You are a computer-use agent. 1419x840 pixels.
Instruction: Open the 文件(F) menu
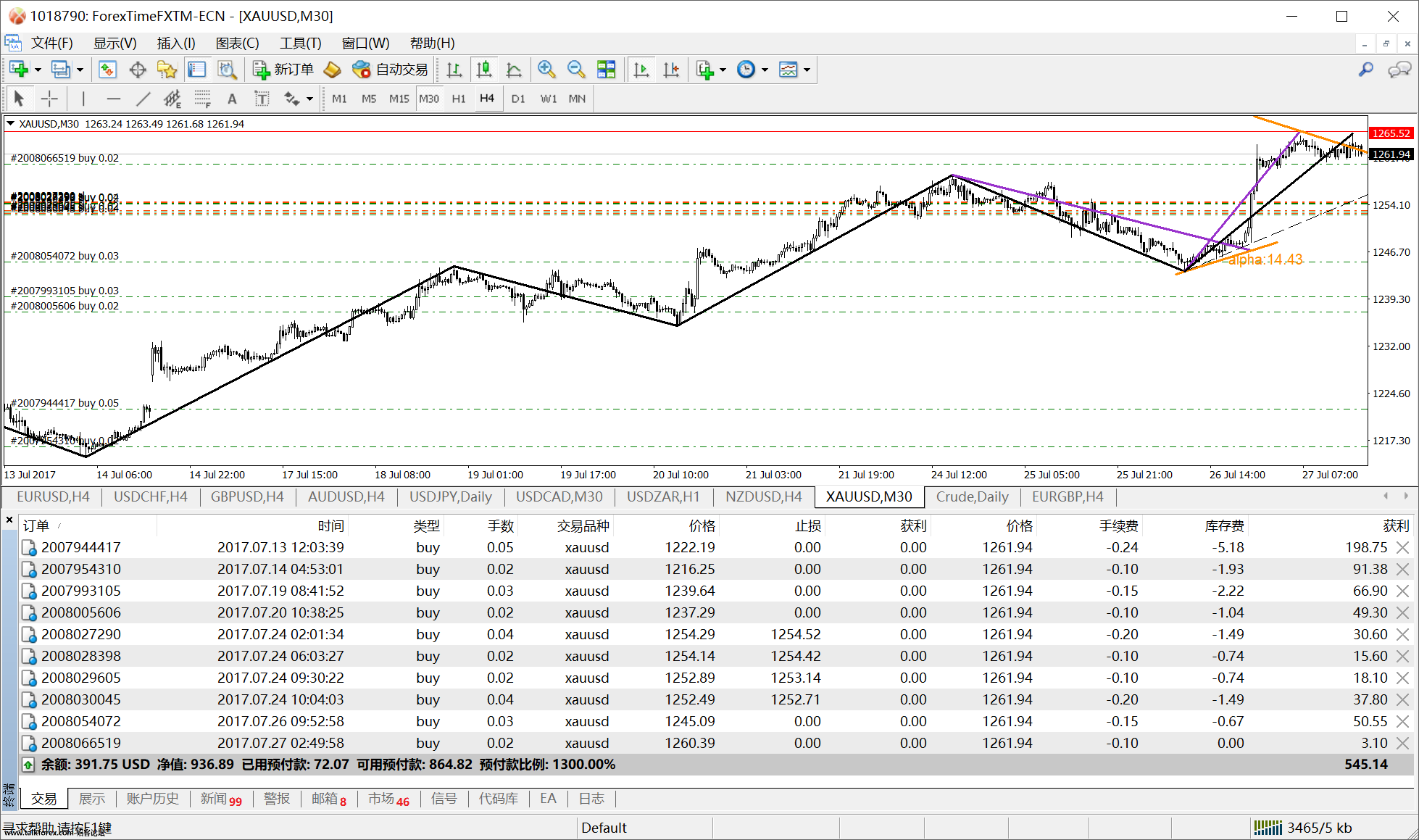51,43
